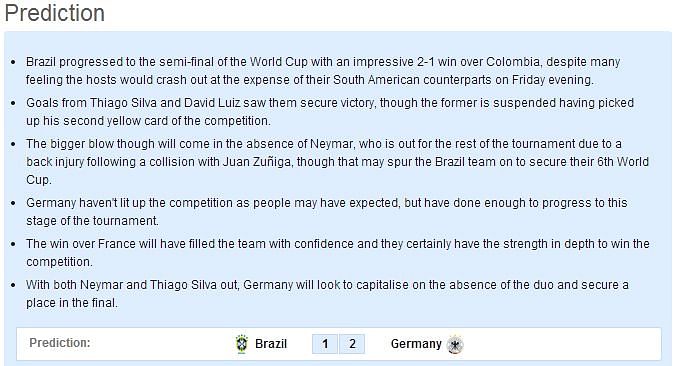
Task: Click the bullet point before 'The win over France'
Action: click(13, 244)
